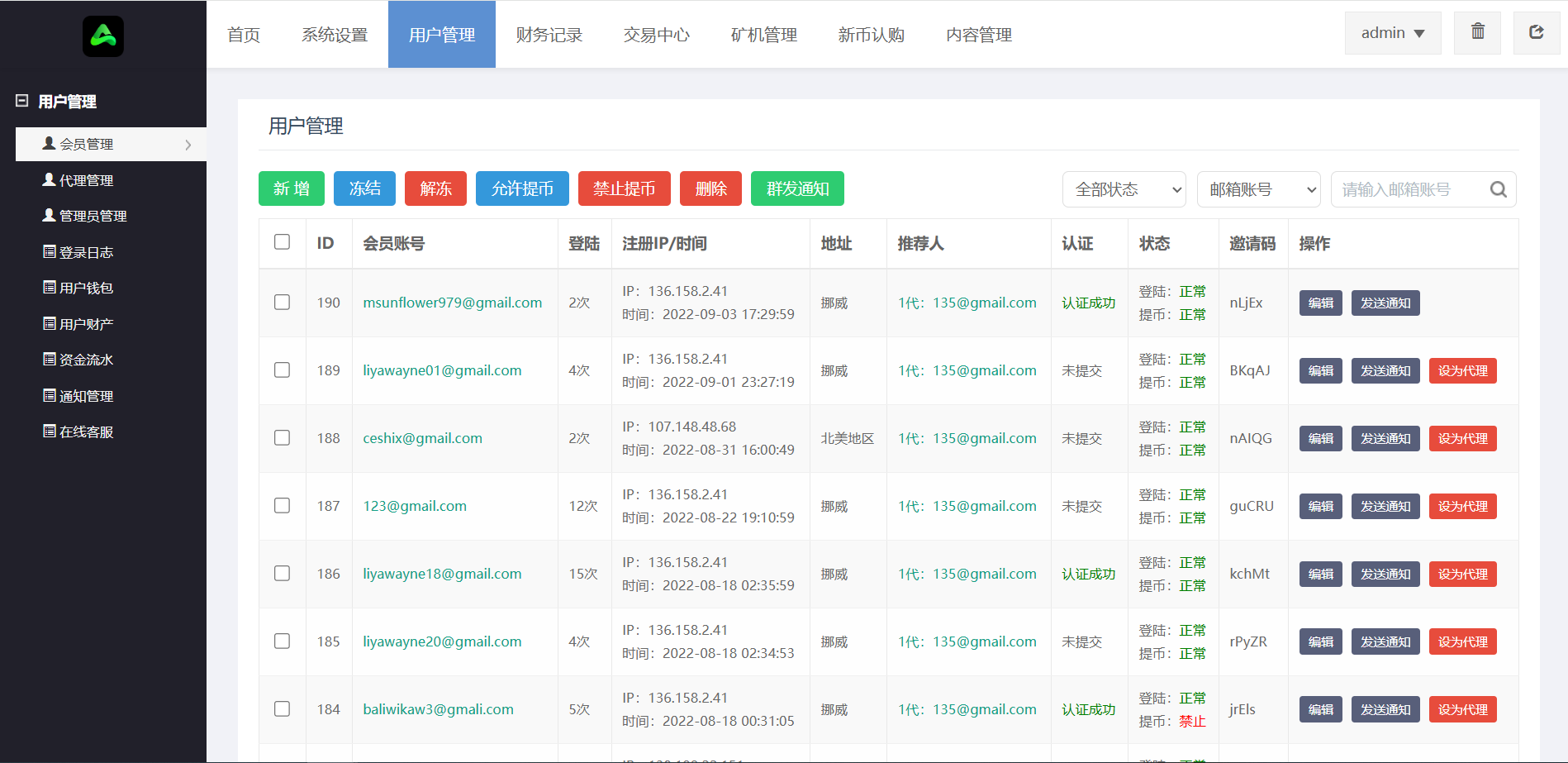The width and height of the screenshot is (1568, 763).
Task: Check the box for user ID 190
Action: click(x=282, y=303)
